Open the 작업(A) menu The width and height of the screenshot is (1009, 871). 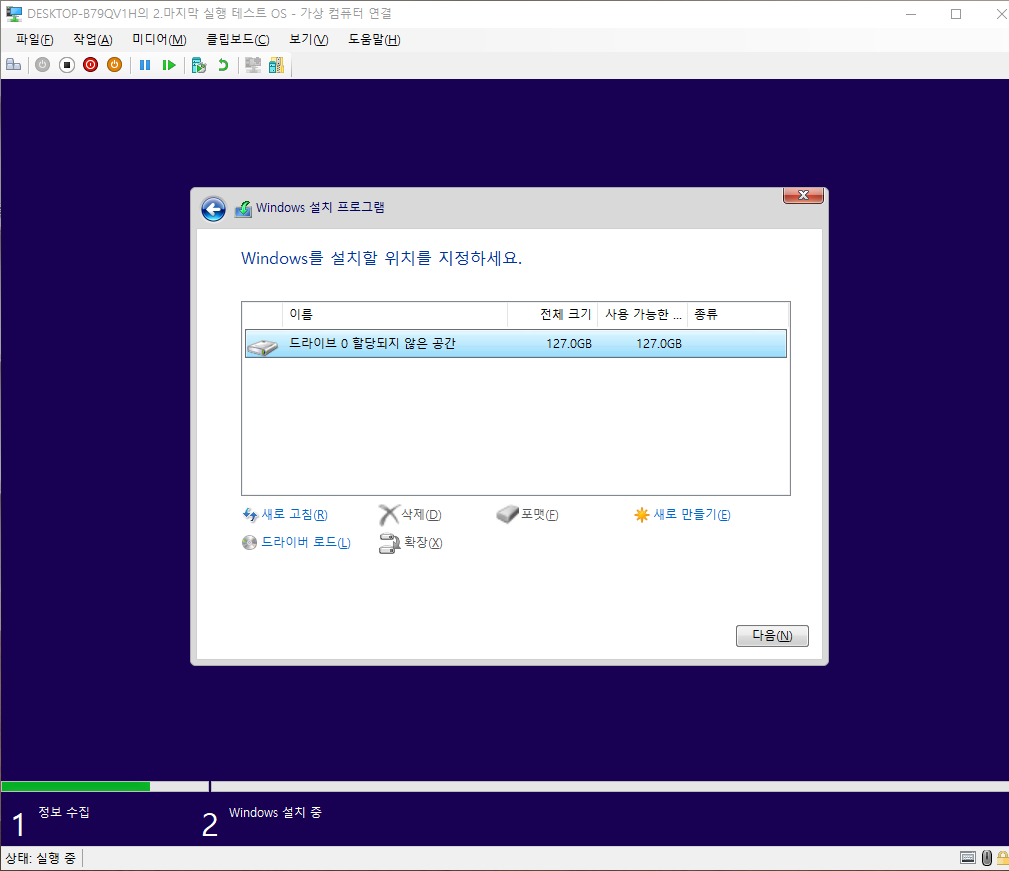[93, 40]
